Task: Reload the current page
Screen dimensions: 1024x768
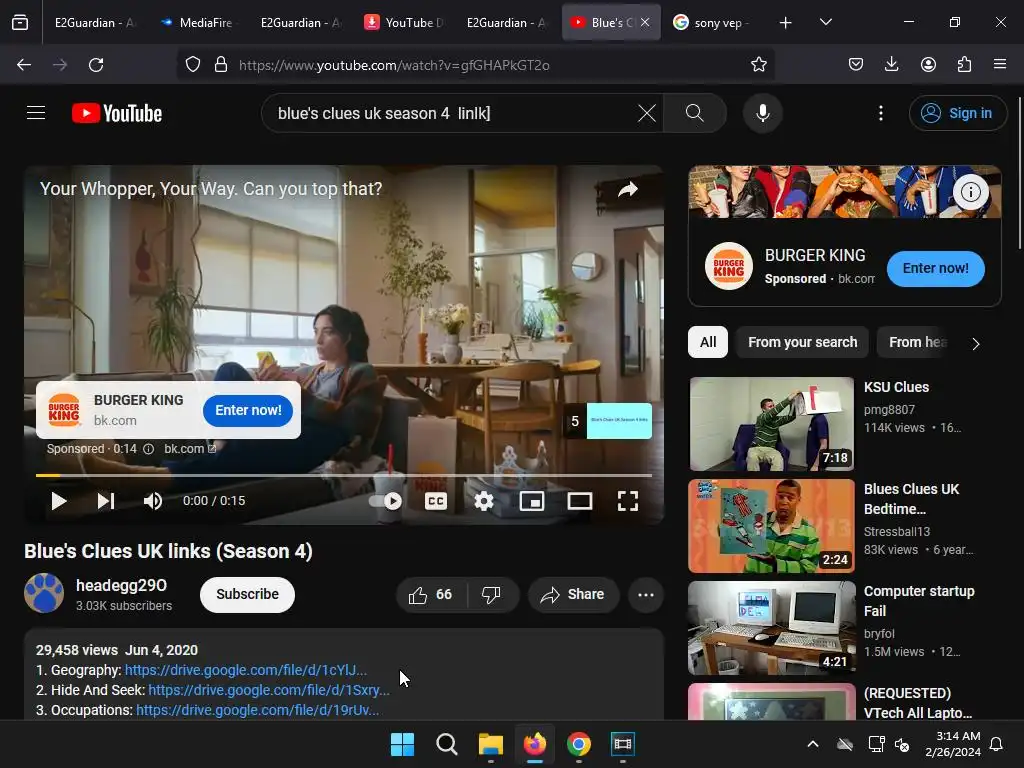Action: click(96, 65)
